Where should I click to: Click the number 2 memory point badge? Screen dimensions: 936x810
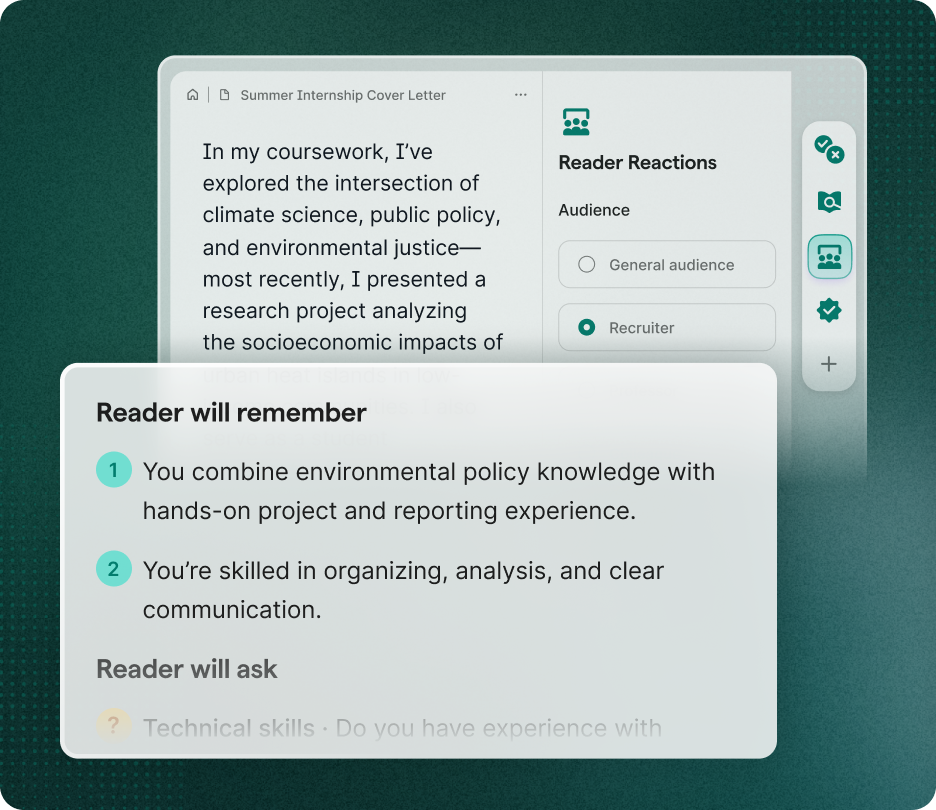(x=114, y=568)
